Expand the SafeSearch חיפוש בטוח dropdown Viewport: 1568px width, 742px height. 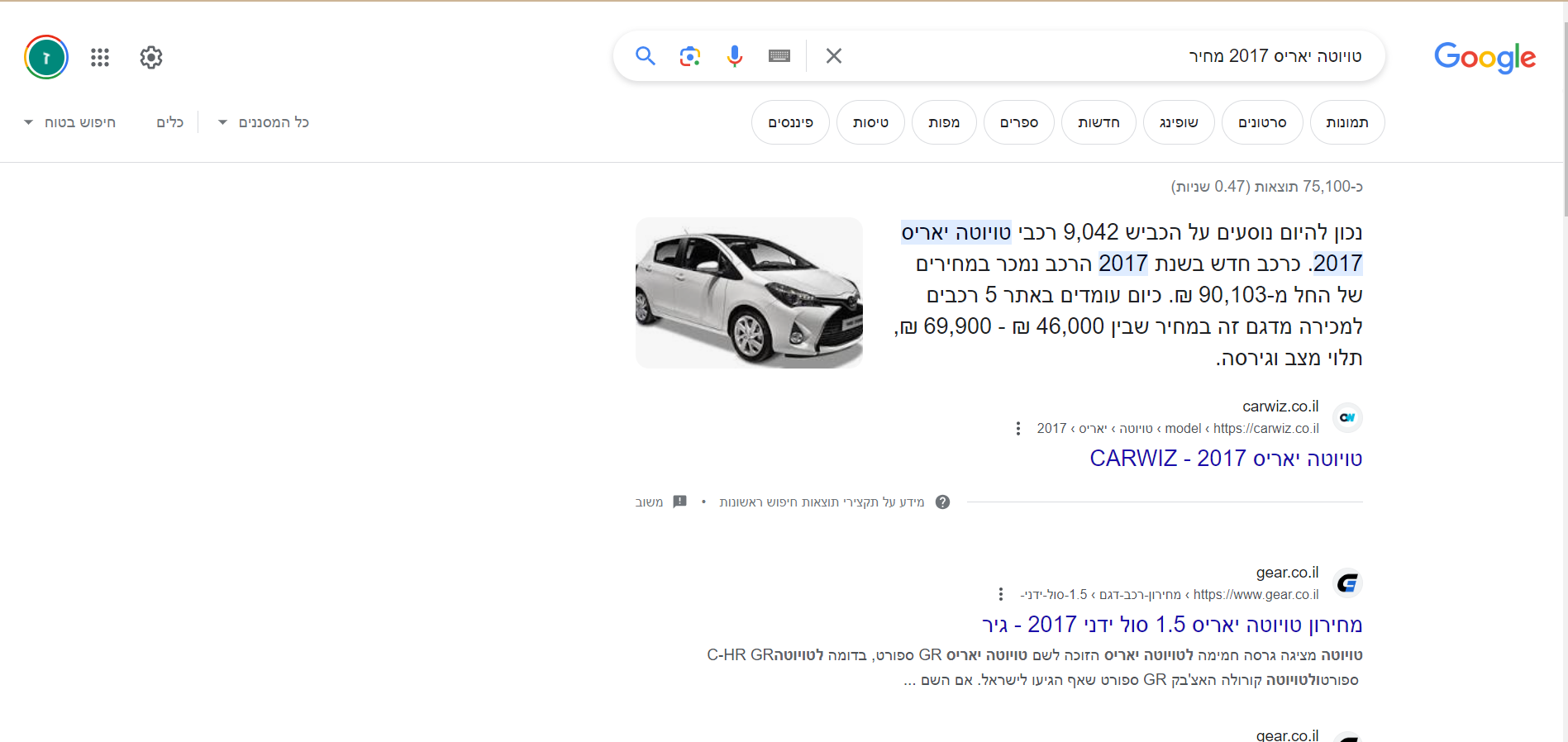tap(70, 122)
